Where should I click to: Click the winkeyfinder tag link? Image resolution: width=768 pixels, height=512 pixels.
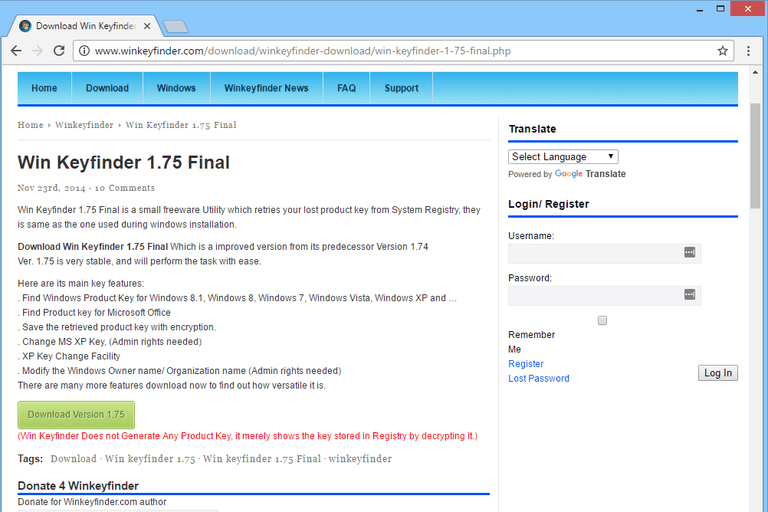[360, 459]
